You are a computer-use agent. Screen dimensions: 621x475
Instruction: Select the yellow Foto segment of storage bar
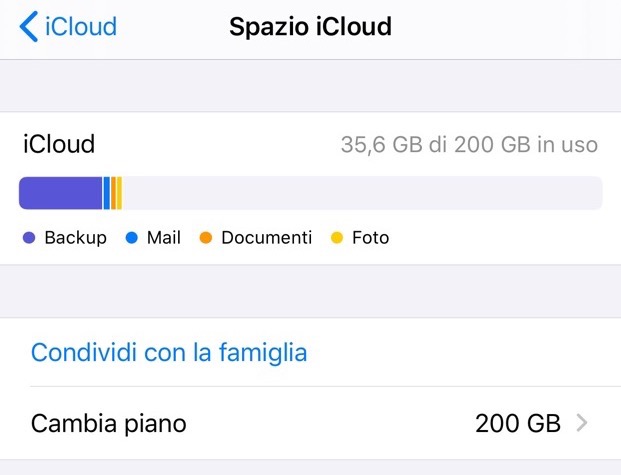[119, 193]
